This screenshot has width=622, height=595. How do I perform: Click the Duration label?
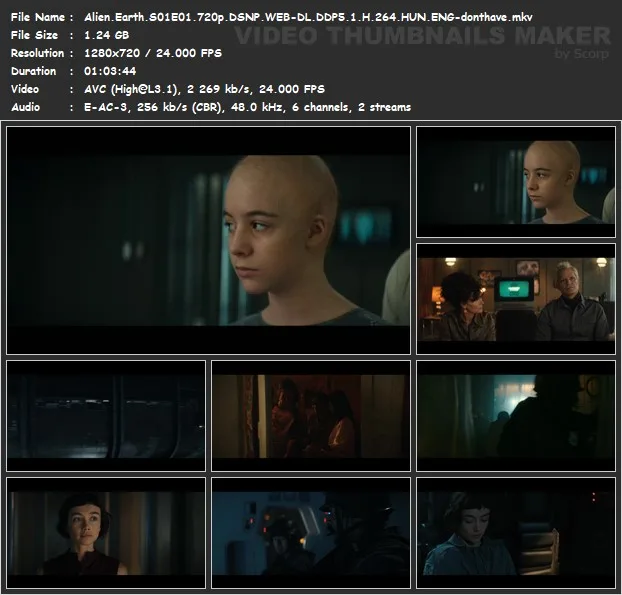pos(33,71)
